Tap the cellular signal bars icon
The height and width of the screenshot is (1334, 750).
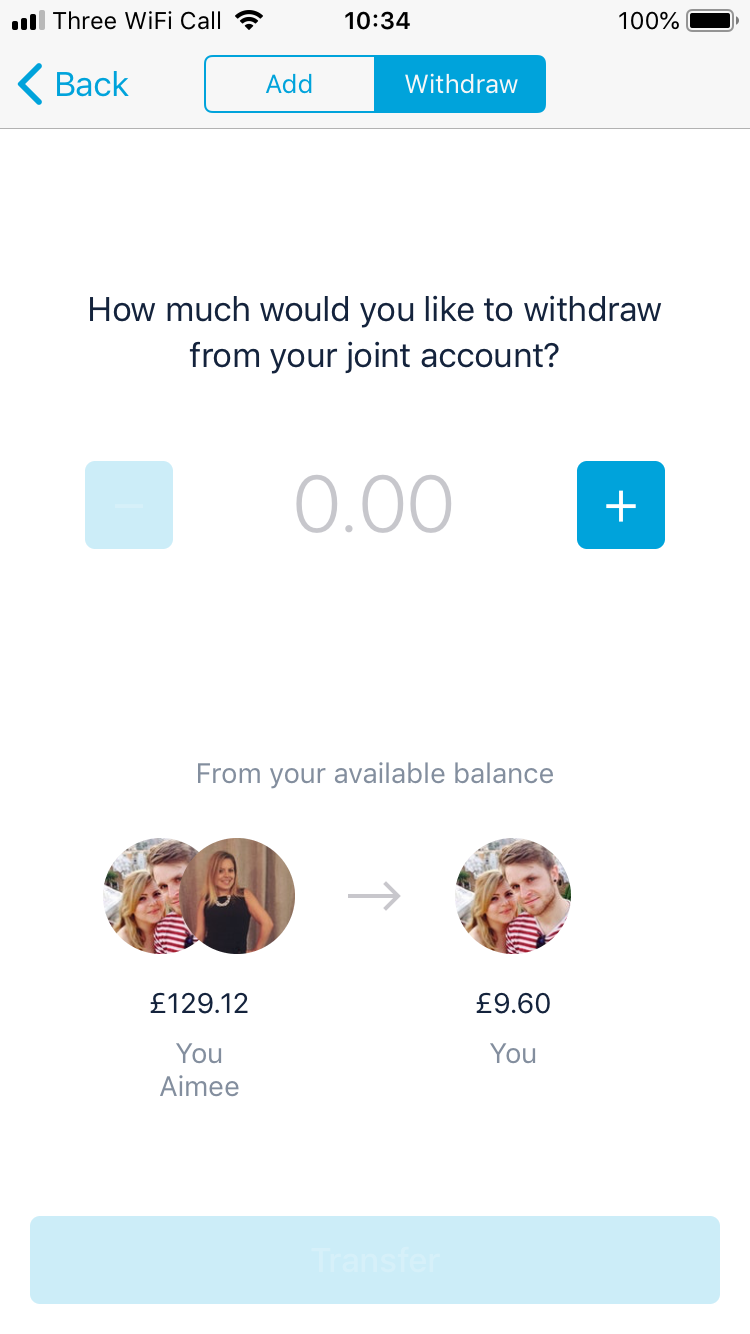pos(29,21)
